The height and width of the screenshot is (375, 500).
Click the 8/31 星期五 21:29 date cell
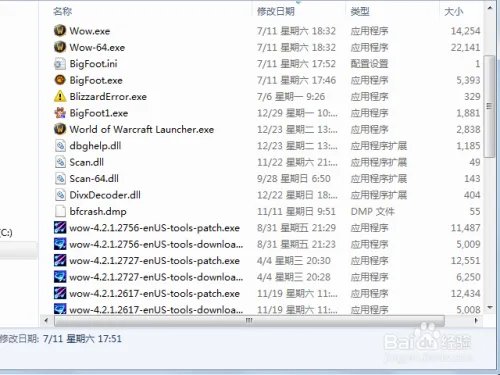[x=296, y=228]
